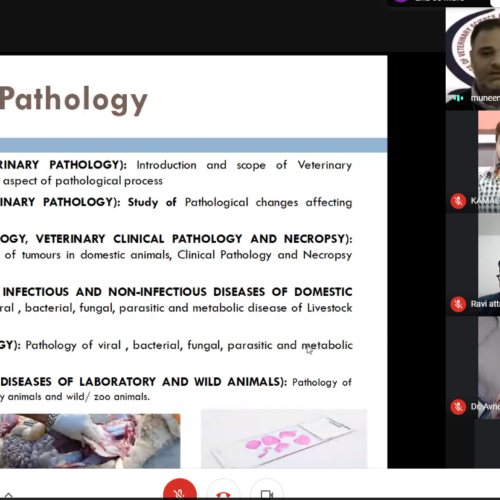Click 'of tumours in domestic animals' text
Screen dimensions: 500x500
click(x=88, y=255)
